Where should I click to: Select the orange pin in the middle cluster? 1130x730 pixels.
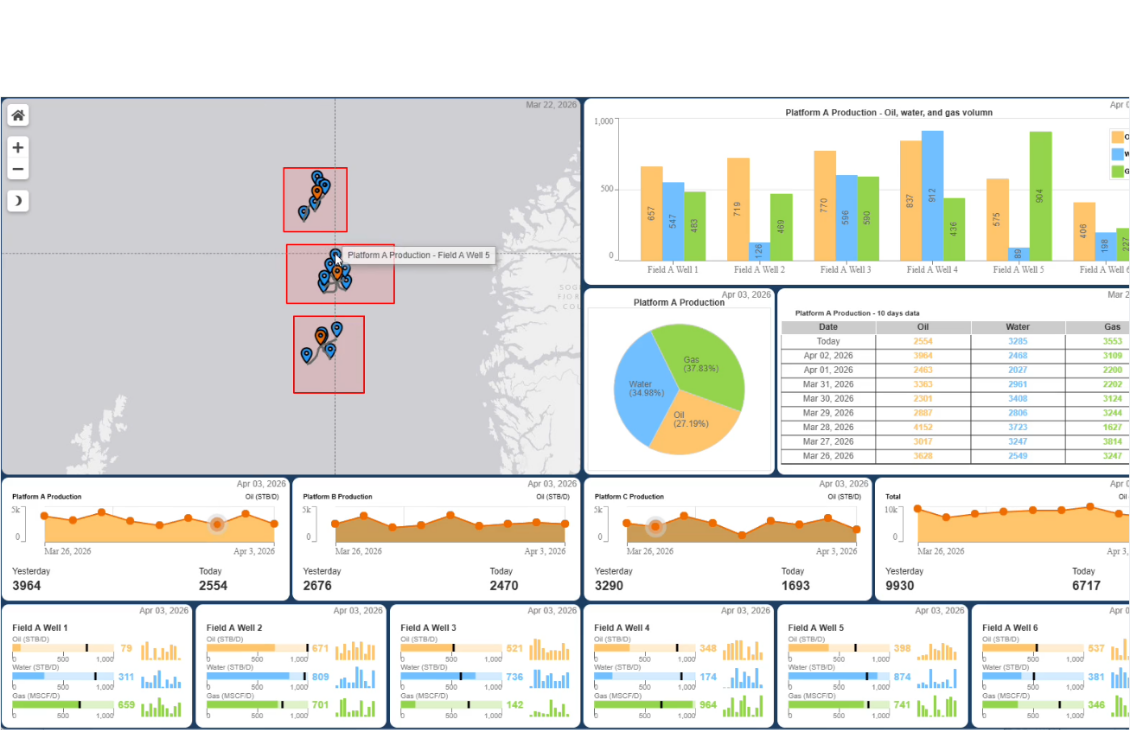pos(337,272)
